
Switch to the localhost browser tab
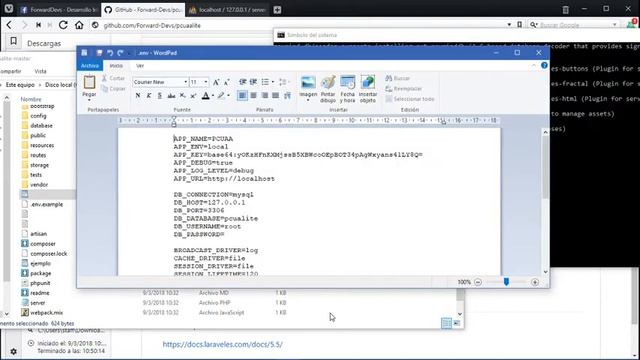(228, 10)
